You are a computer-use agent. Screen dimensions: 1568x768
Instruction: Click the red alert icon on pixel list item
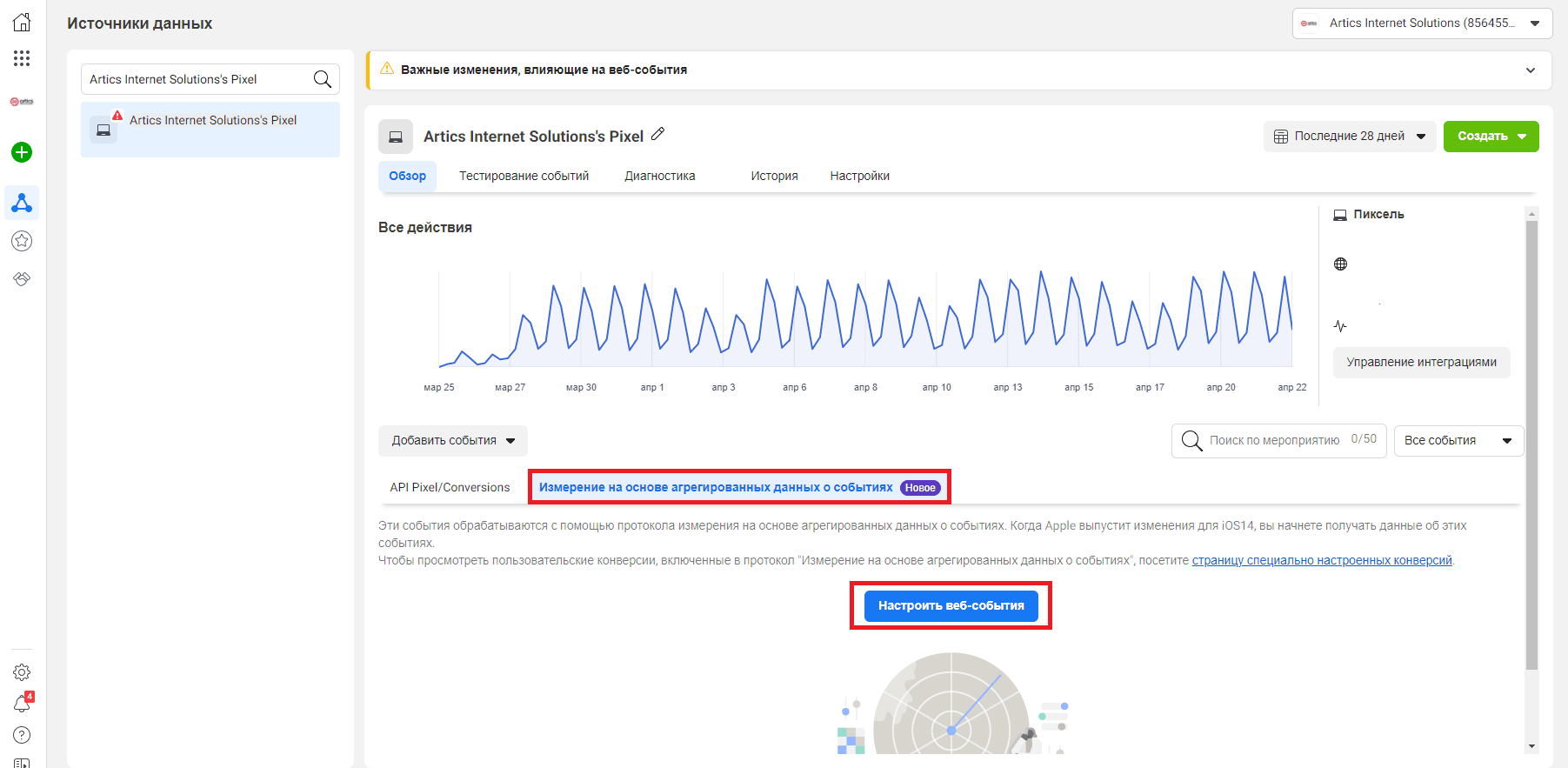coord(117,116)
